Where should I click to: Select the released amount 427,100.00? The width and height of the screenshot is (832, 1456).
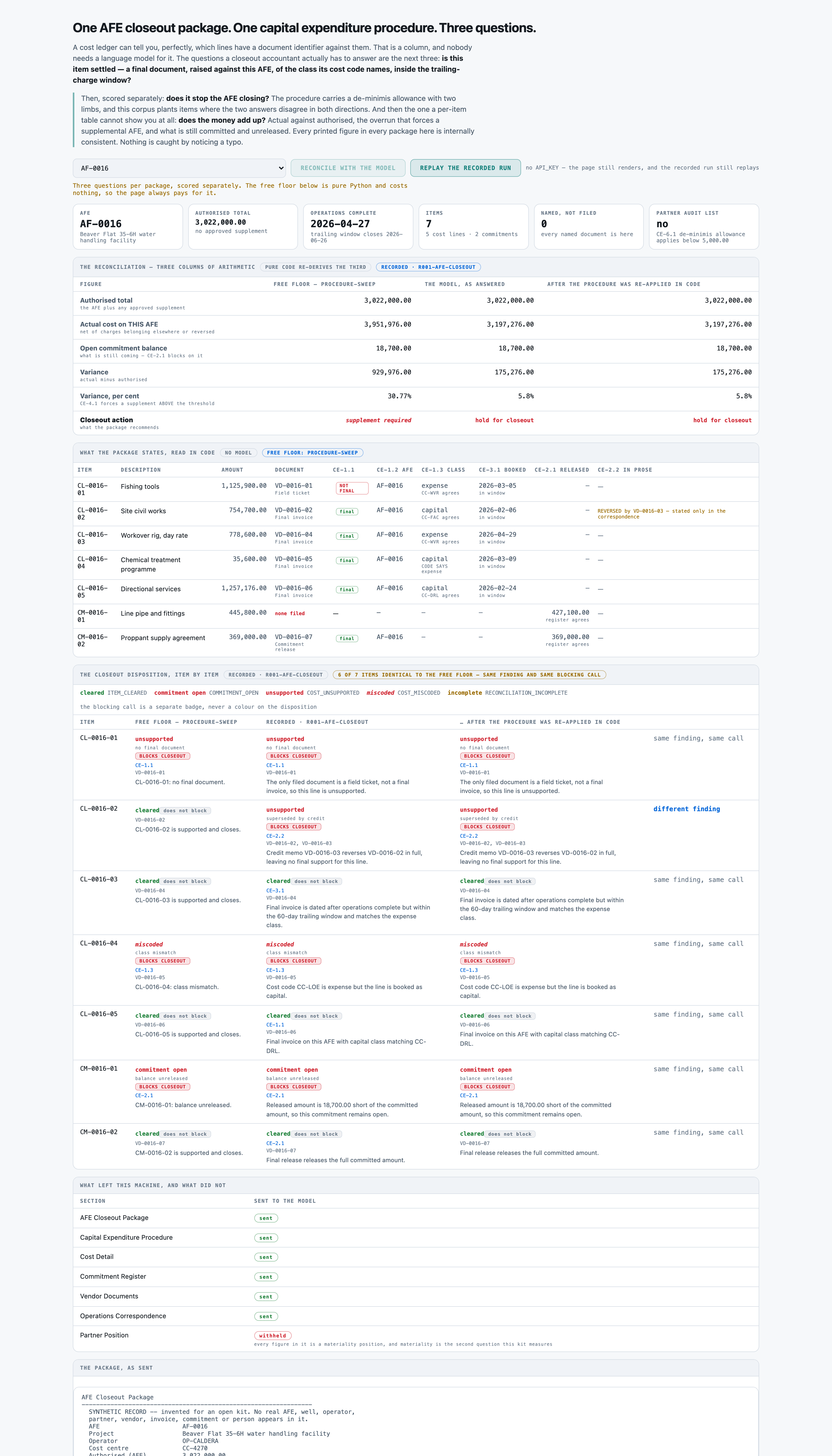(x=570, y=613)
